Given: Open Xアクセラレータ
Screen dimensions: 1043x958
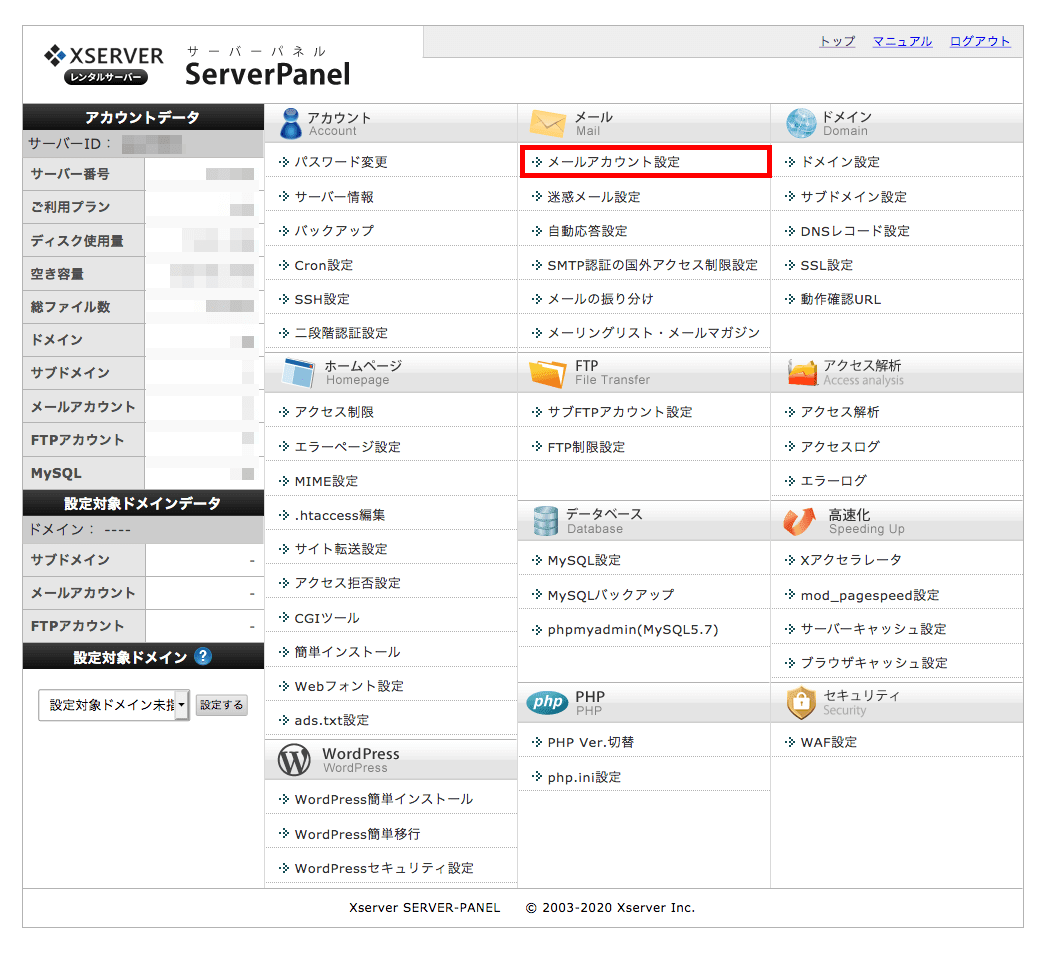Looking at the screenshot, I should (851, 559).
